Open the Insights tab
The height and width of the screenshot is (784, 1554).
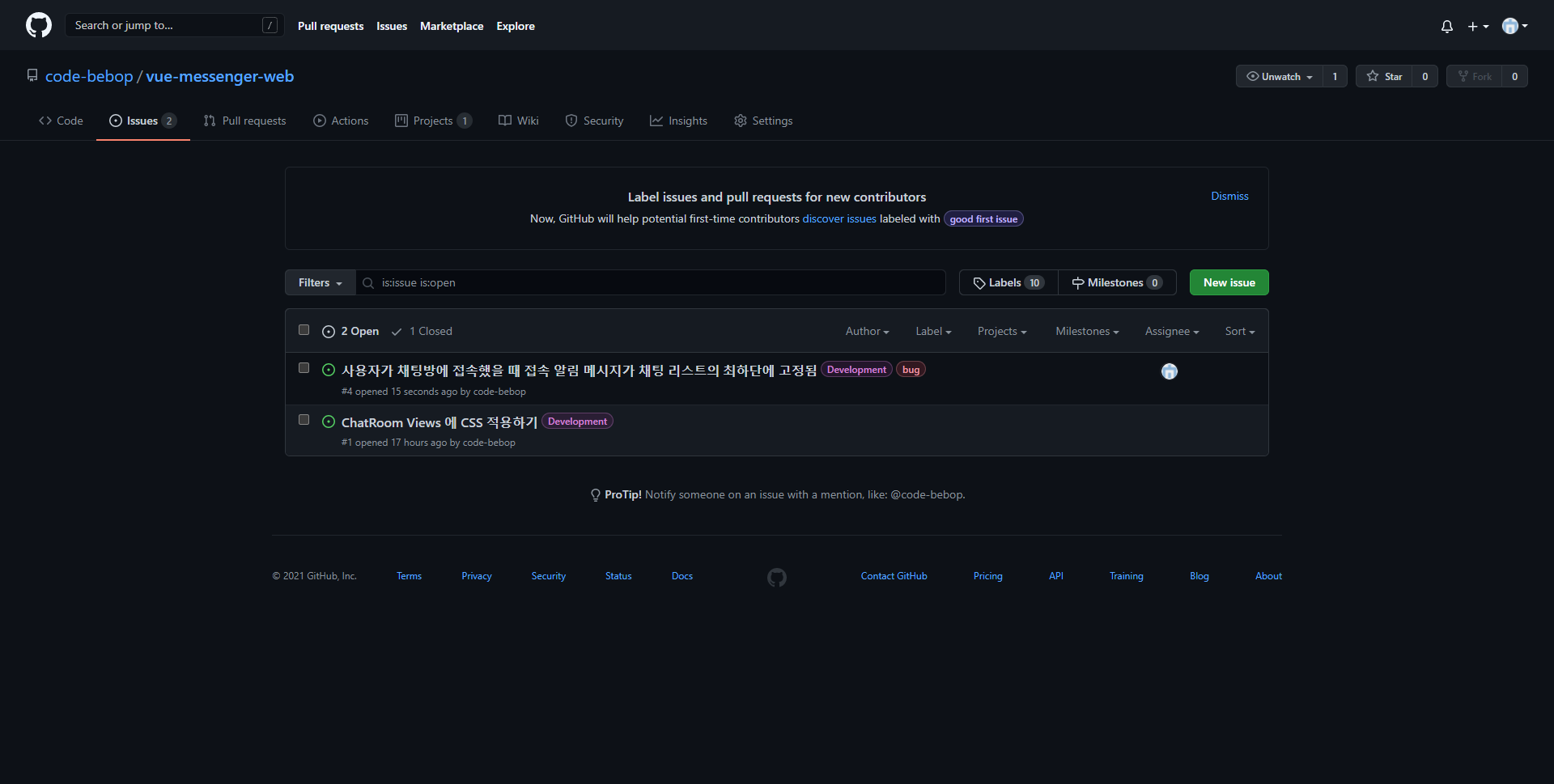click(x=678, y=121)
